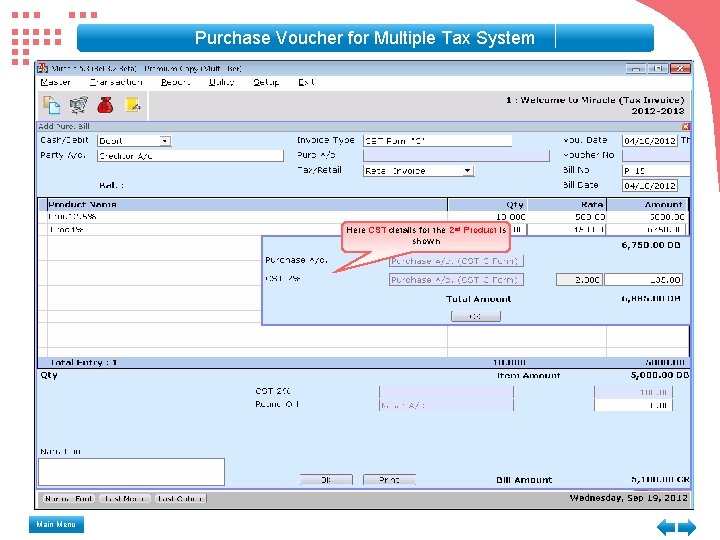The width and height of the screenshot is (720, 540).
Task: Click the documents copy toolbar icon
Action: tap(51, 105)
